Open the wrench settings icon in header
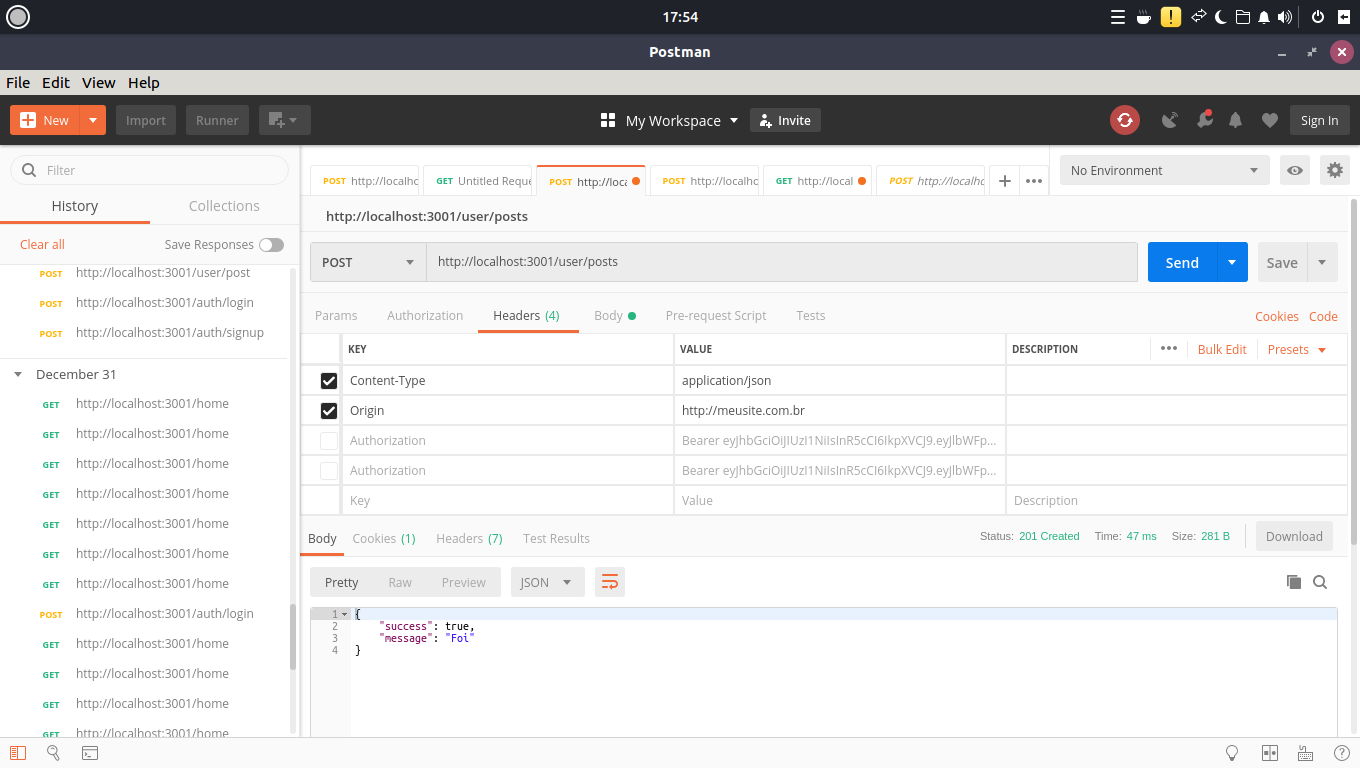1360x768 pixels. [1205, 120]
